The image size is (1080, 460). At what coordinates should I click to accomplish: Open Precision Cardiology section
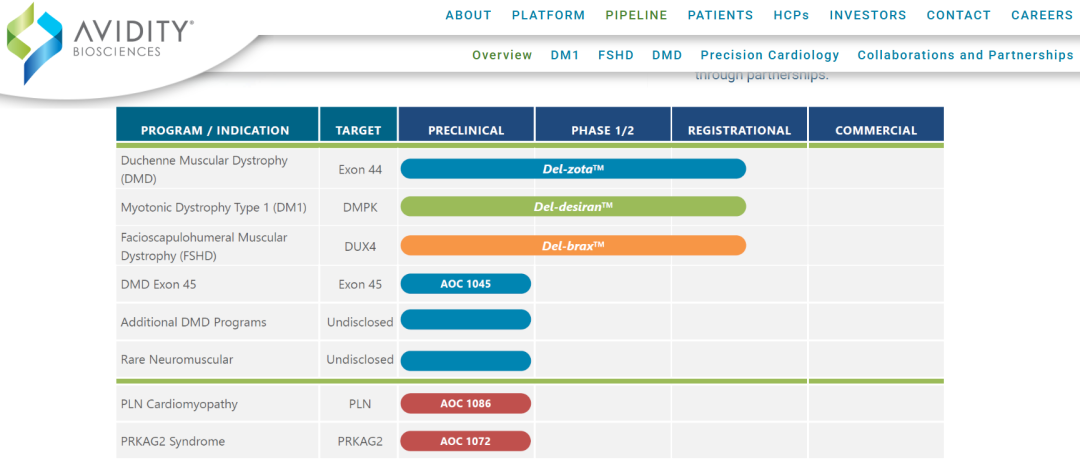[x=770, y=55]
